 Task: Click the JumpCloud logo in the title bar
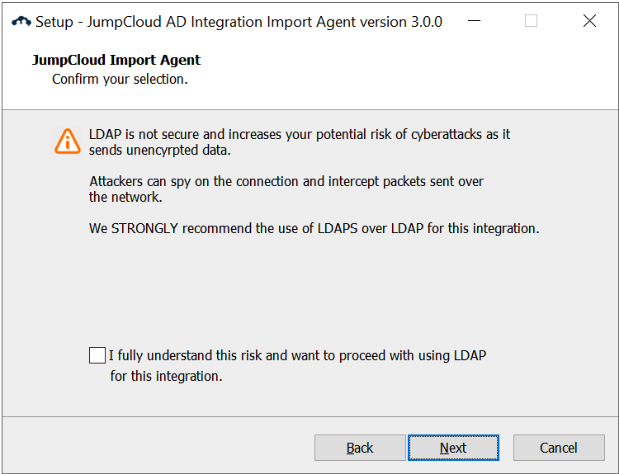pyautogui.click(x=20, y=21)
